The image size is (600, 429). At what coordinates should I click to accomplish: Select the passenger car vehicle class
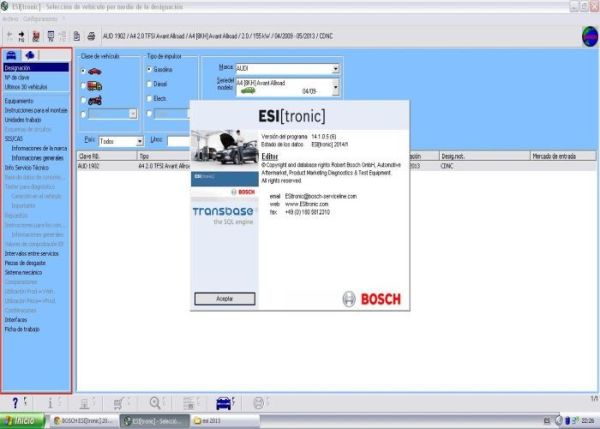click(x=83, y=71)
